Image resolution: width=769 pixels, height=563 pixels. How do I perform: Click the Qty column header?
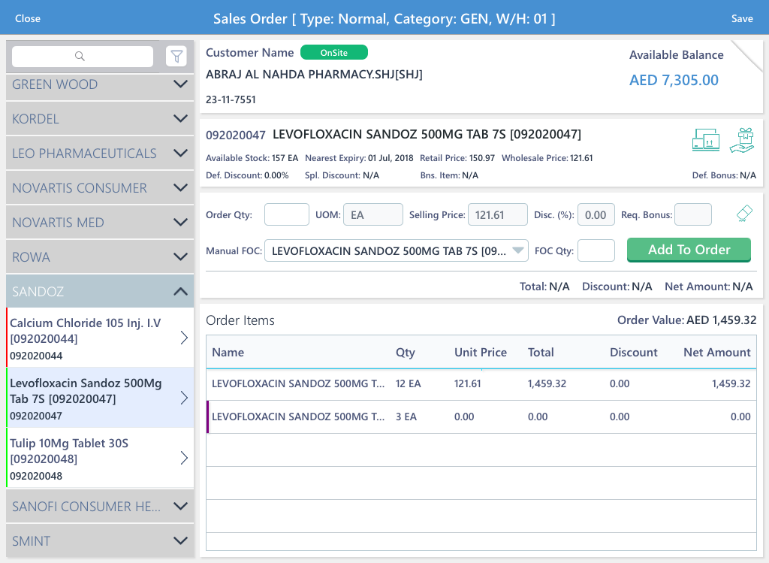click(x=405, y=352)
